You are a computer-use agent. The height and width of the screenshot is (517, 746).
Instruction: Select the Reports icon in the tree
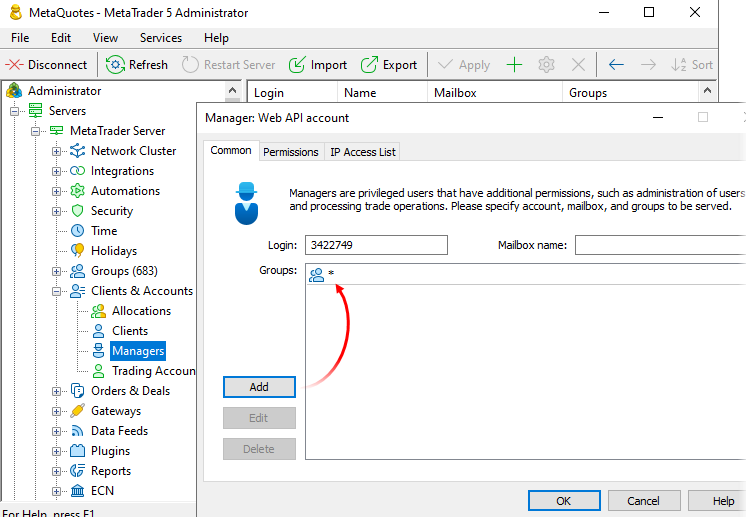(x=78, y=470)
